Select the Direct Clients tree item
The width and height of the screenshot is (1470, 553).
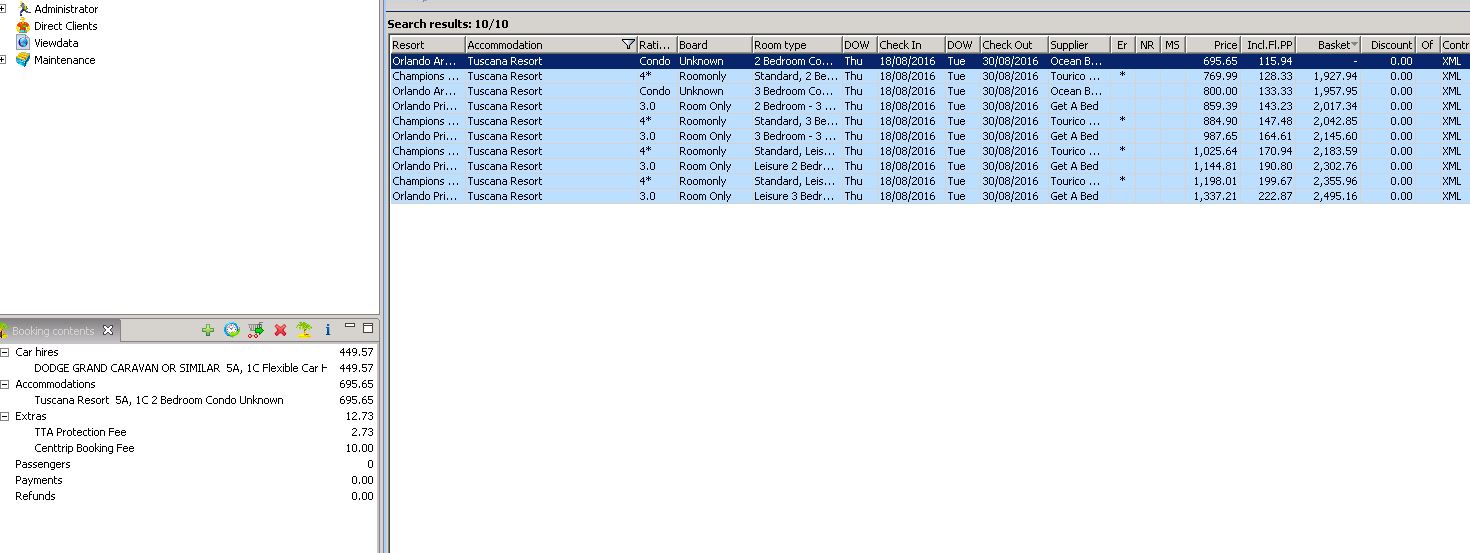coord(66,26)
